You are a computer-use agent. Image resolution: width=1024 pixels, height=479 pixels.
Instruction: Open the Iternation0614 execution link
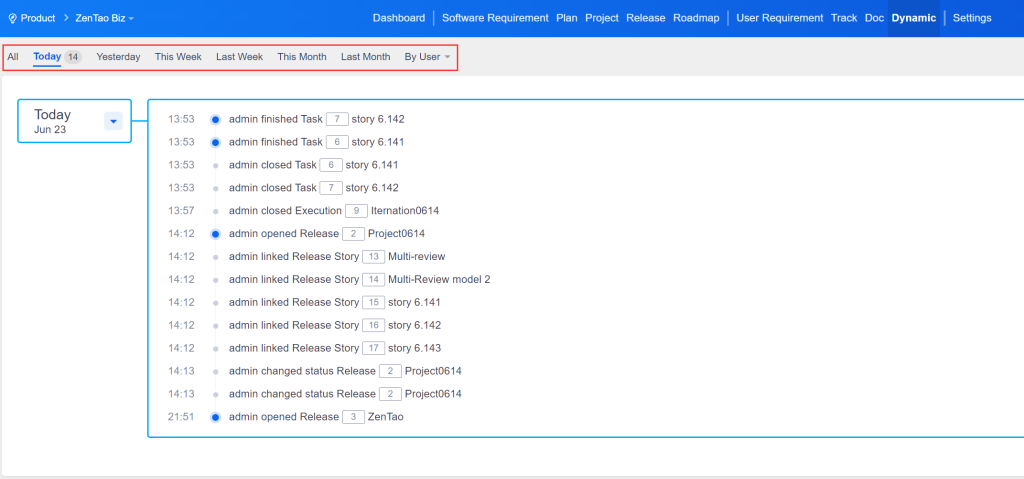(405, 211)
